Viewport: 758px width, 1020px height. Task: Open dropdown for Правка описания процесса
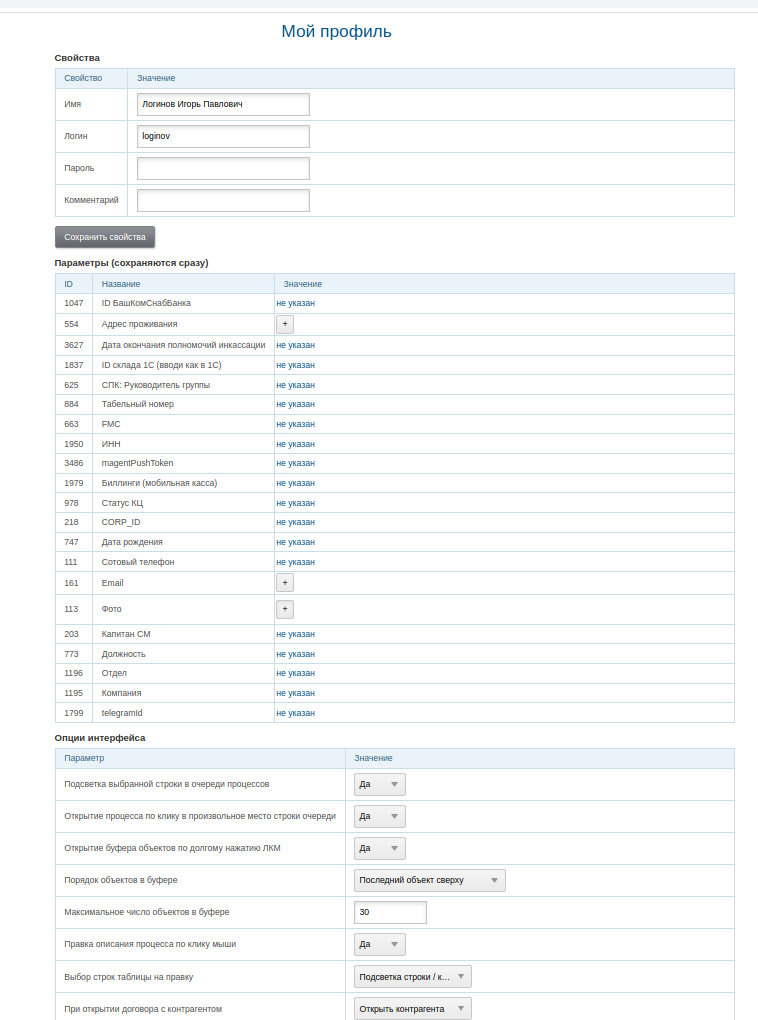[380, 945]
